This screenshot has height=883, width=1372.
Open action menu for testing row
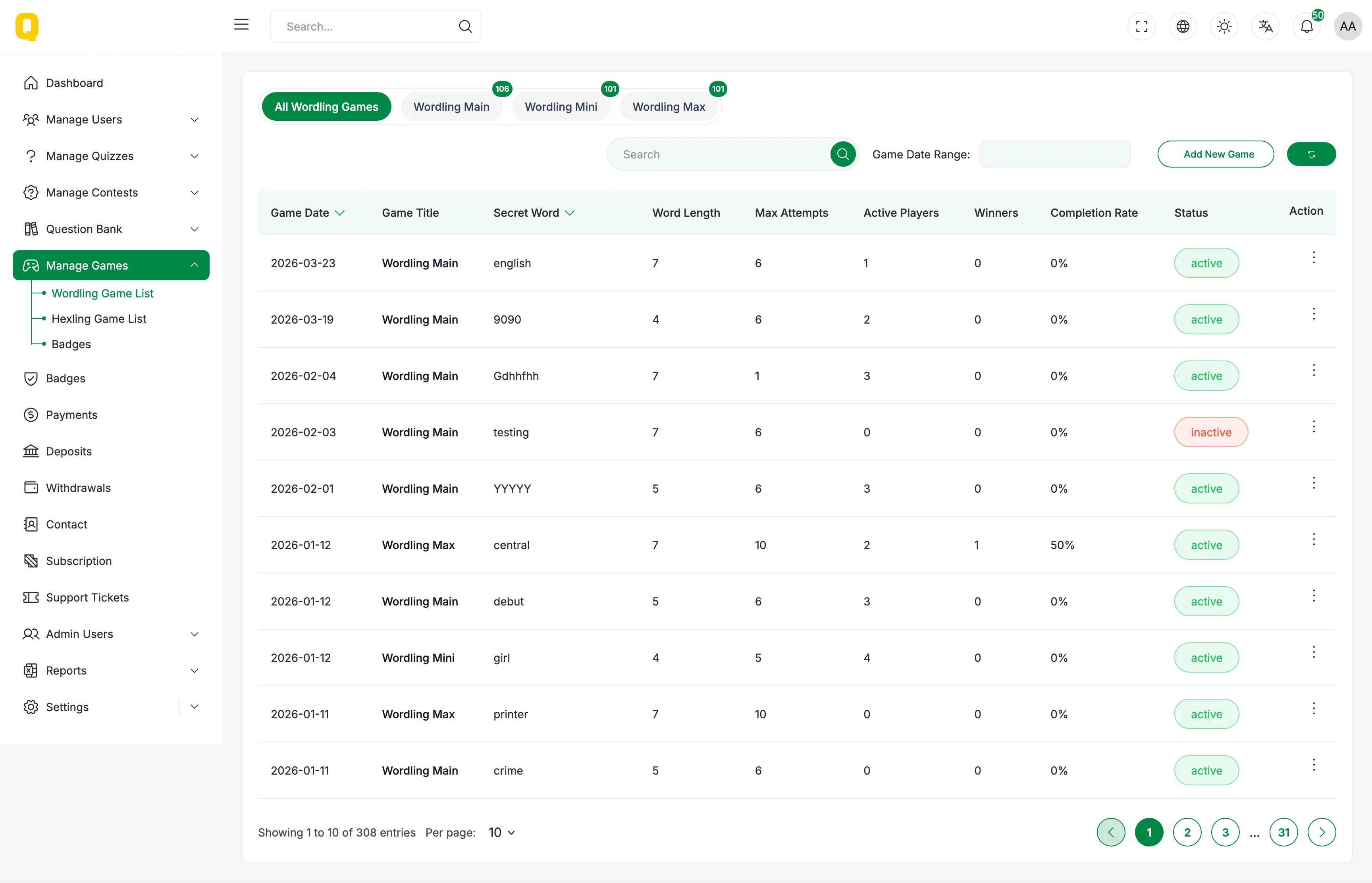click(x=1313, y=426)
